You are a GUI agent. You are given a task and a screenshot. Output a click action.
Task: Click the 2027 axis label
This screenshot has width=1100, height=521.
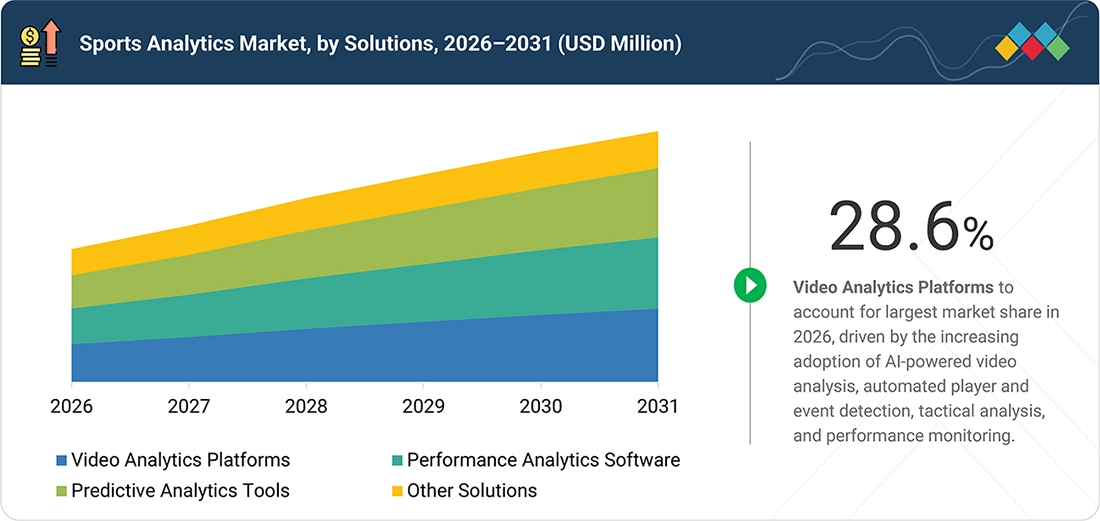tap(189, 407)
